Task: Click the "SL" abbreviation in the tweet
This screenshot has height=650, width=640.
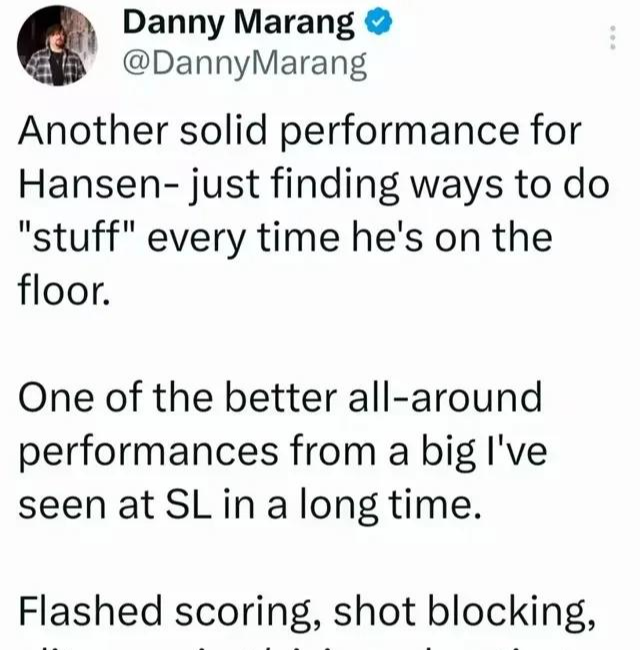Action: pyautogui.click(x=188, y=506)
